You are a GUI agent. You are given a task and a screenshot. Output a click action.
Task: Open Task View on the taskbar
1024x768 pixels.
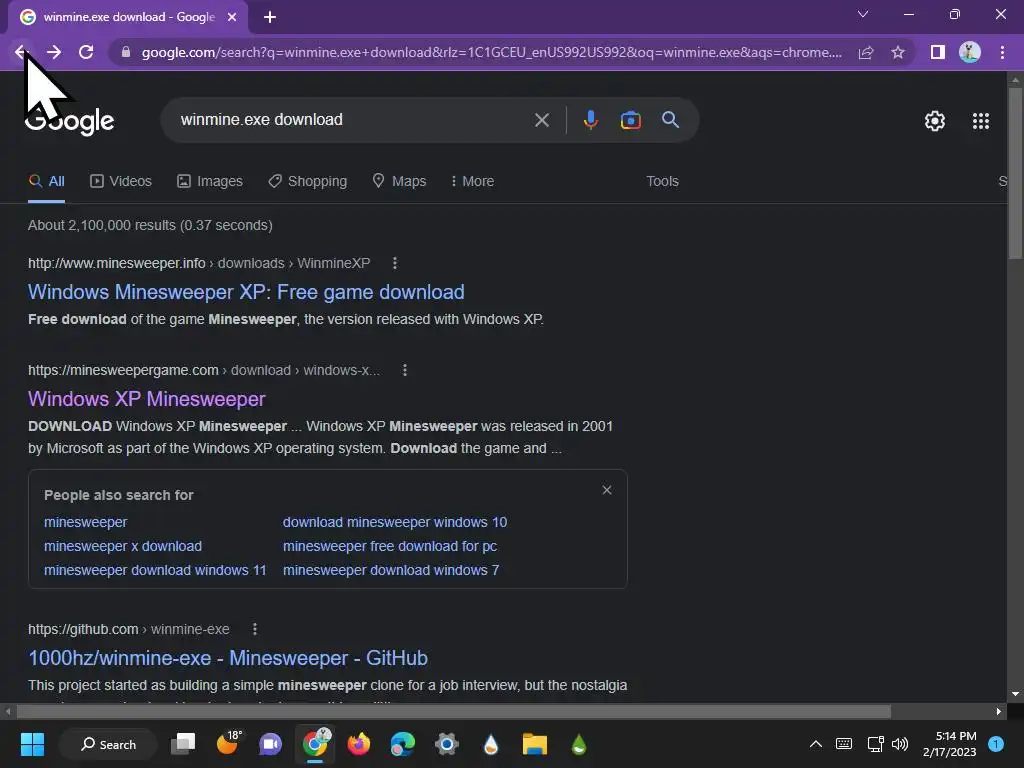pyautogui.click(x=183, y=744)
